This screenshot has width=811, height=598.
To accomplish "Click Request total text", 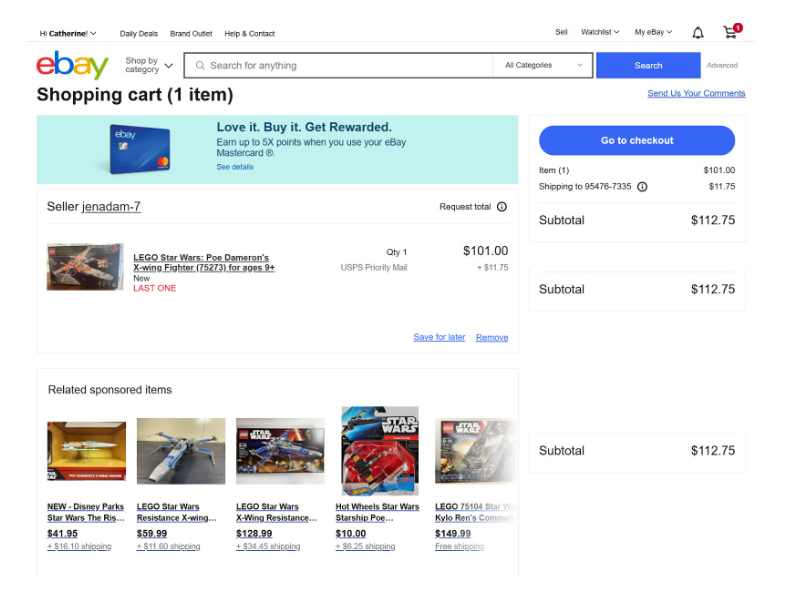I will 465,206.
